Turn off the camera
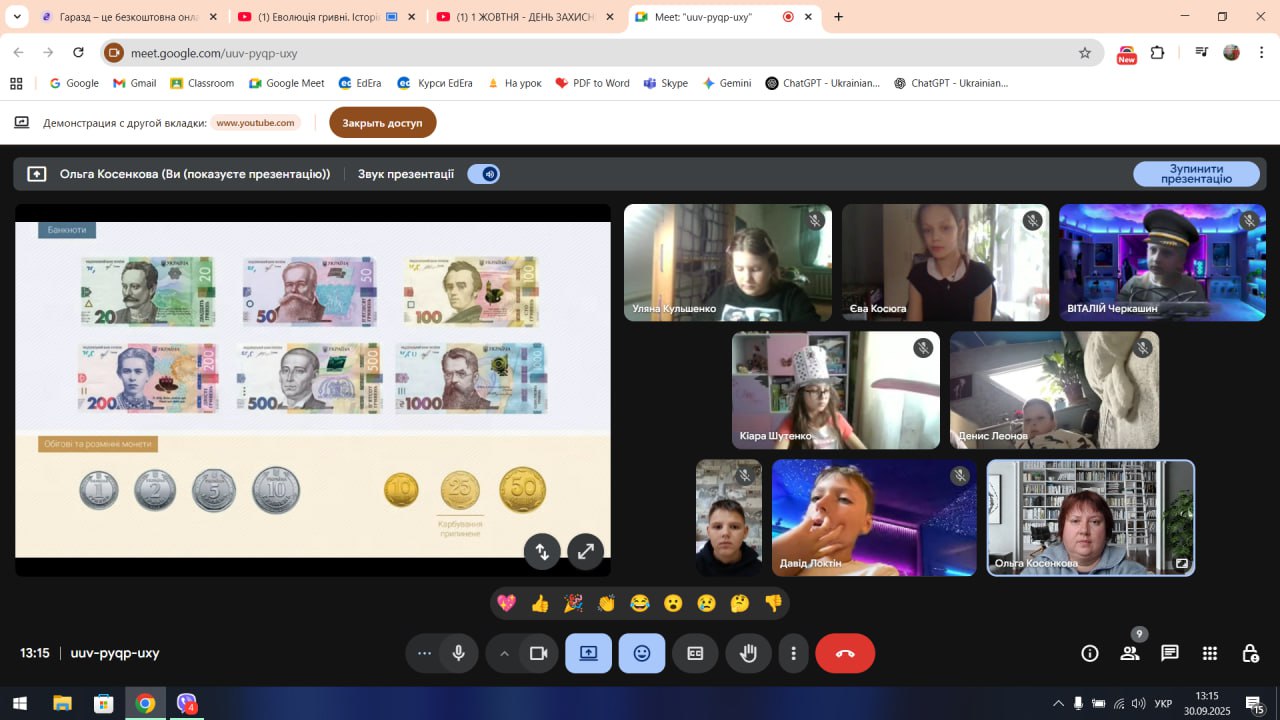1280x720 pixels. [539, 653]
